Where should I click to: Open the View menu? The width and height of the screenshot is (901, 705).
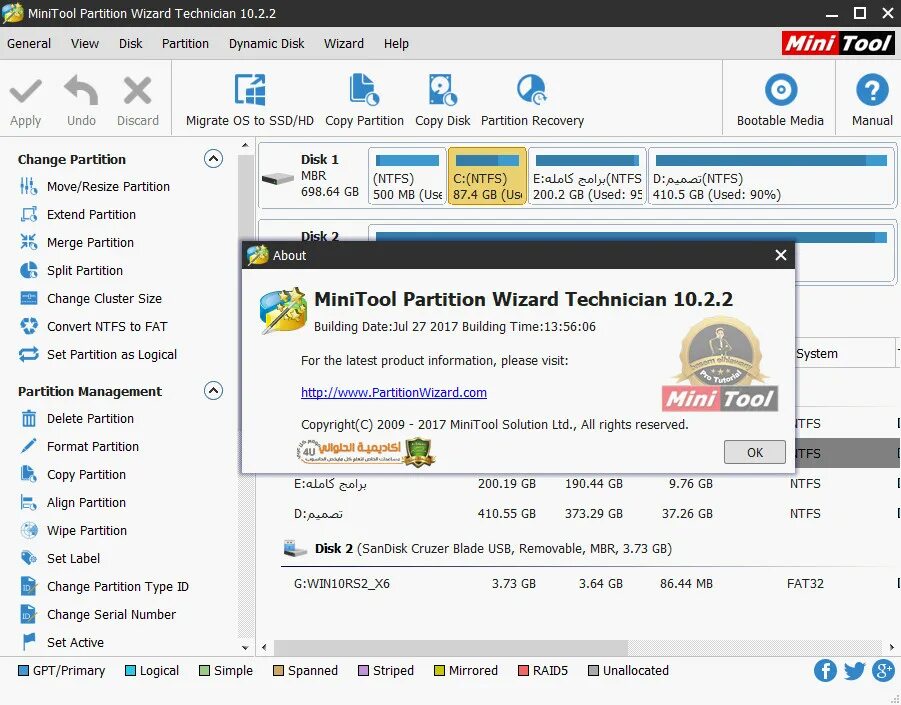click(85, 44)
